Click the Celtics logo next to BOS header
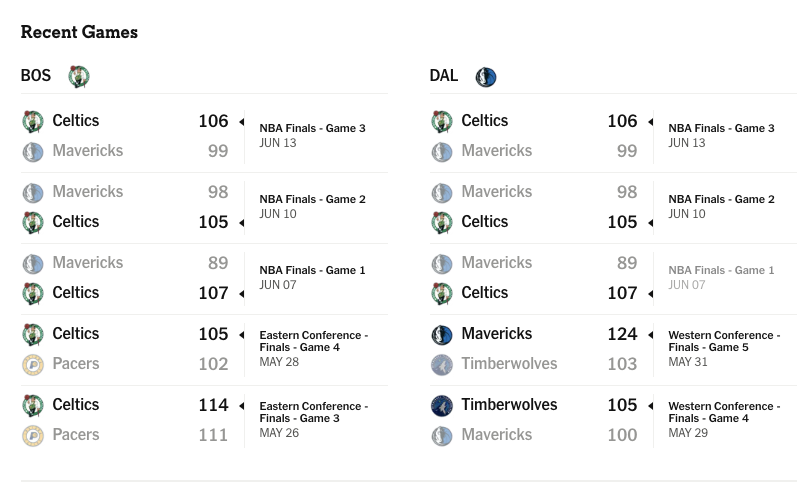The image size is (812, 482). 79,77
